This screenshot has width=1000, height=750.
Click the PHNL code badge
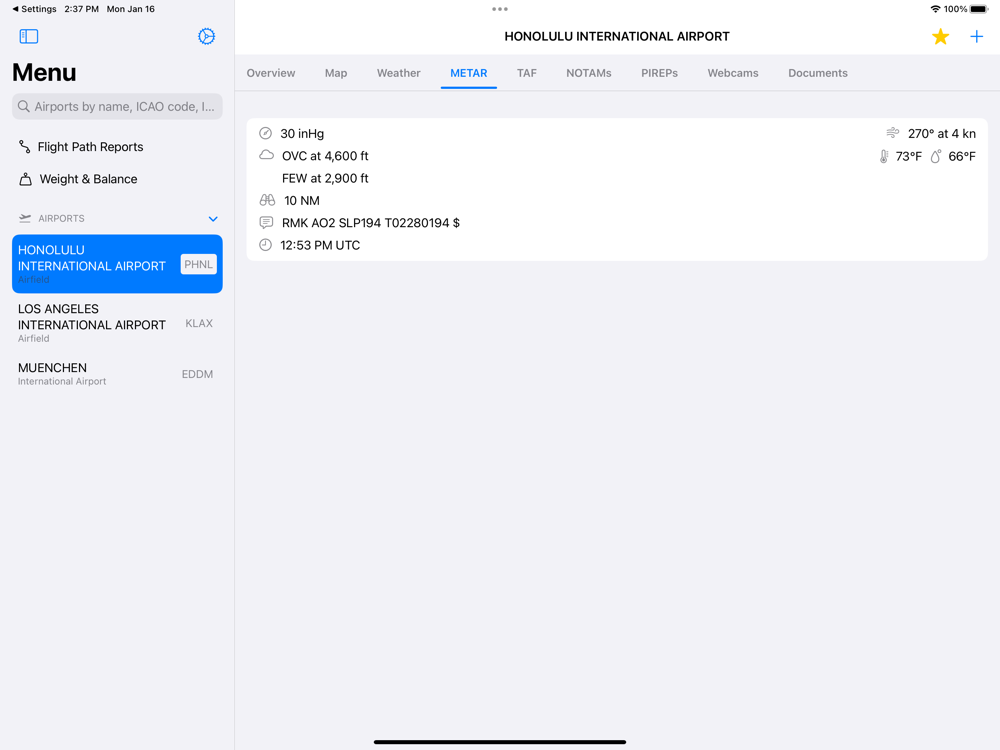198,264
